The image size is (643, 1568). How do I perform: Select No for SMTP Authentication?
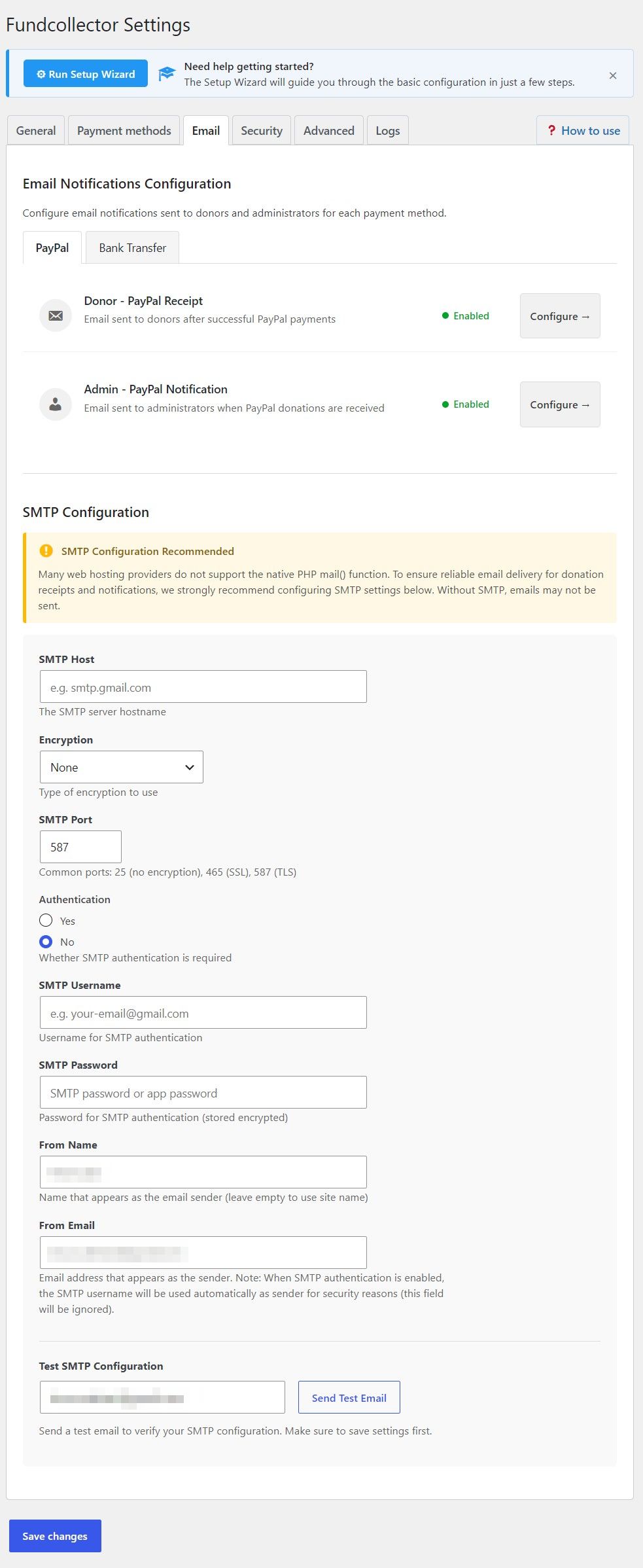(x=46, y=942)
